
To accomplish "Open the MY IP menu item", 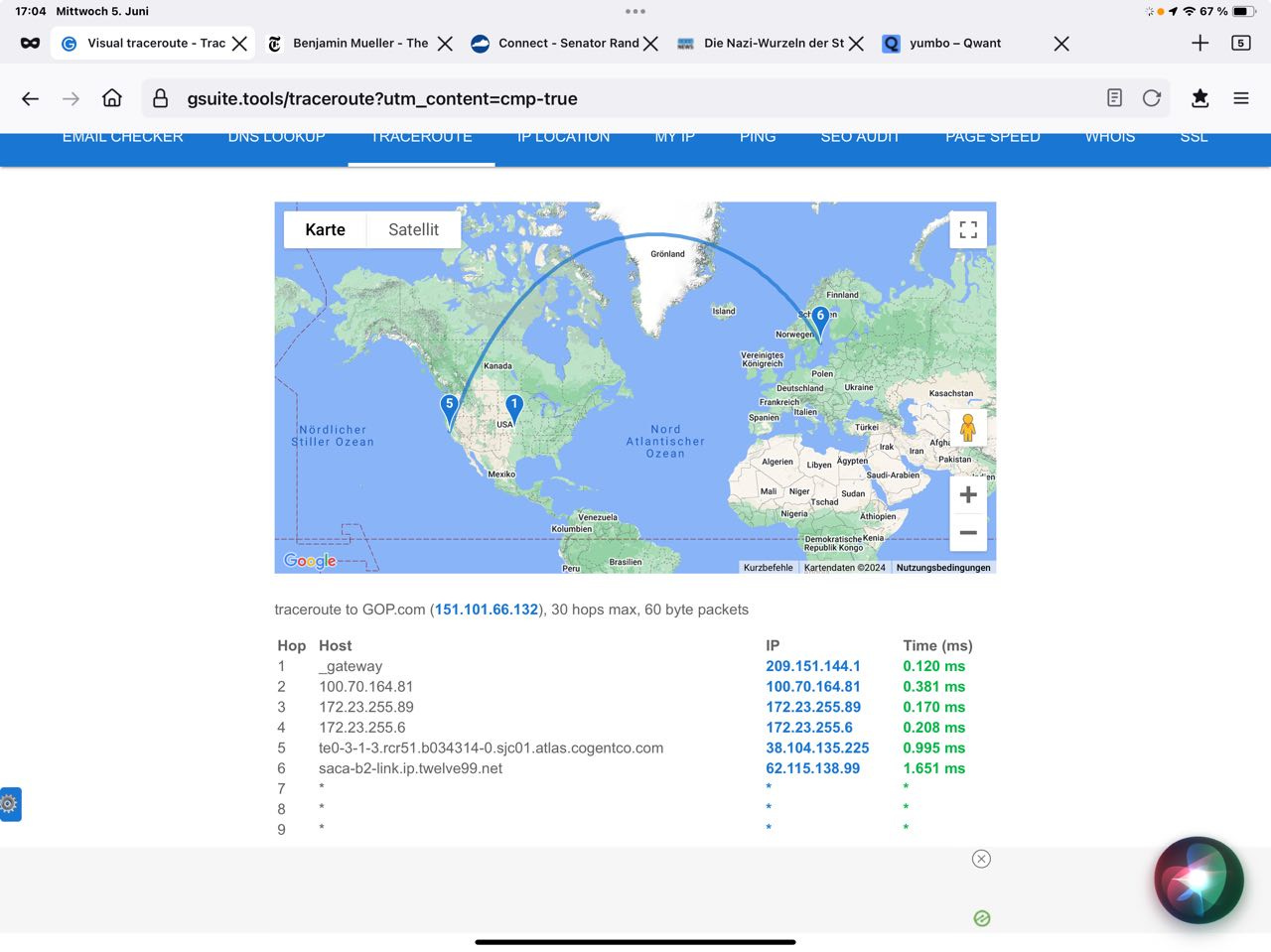I will pyautogui.click(x=674, y=137).
